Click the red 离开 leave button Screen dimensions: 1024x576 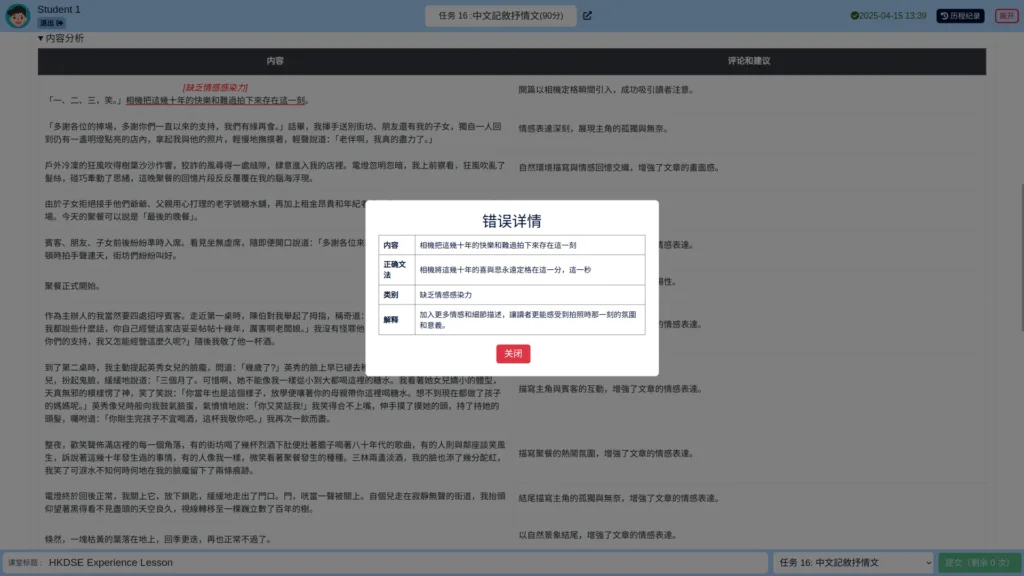[x=1006, y=16]
